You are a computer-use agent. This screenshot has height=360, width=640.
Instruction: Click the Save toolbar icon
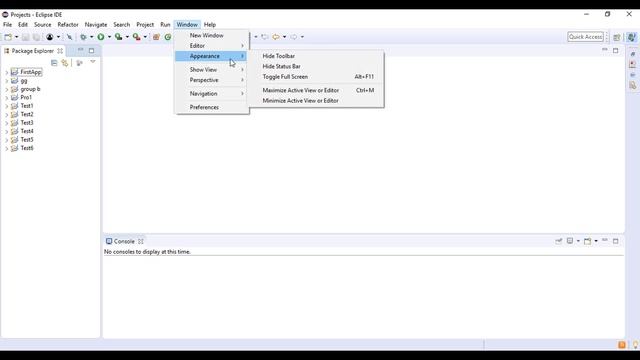tap(25, 37)
